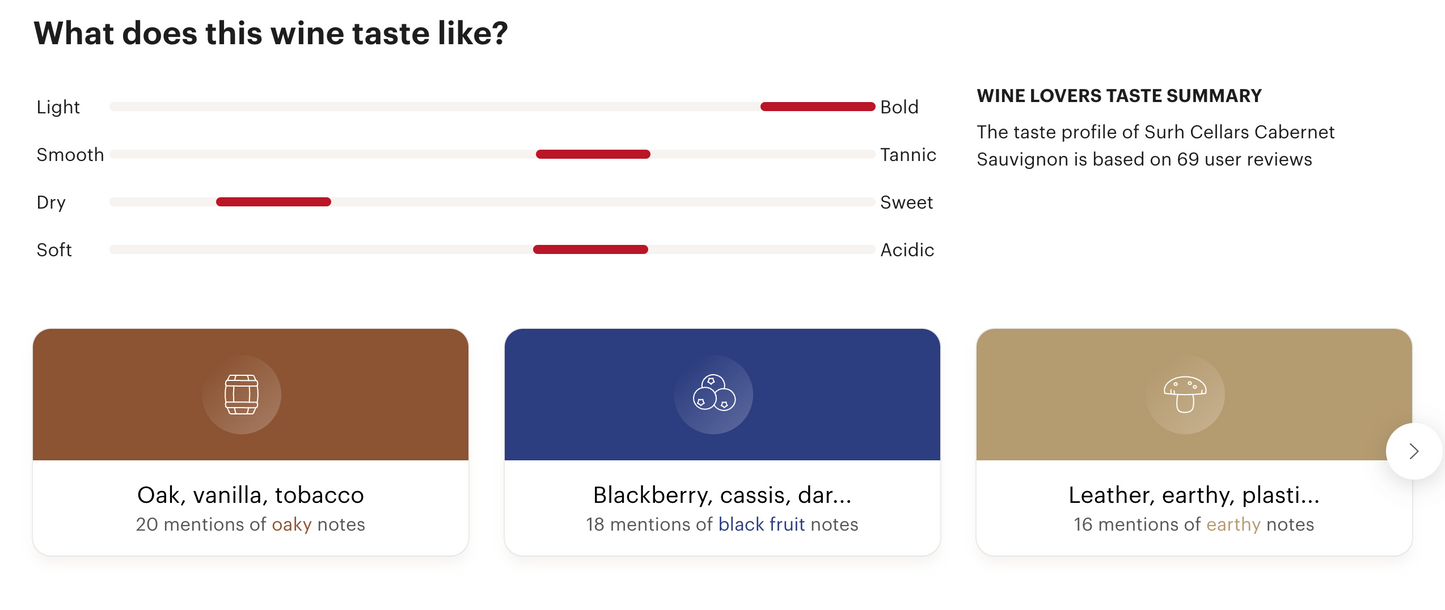Open the 'earthy' notes link
The image size is (1445, 610).
coord(1233,524)
